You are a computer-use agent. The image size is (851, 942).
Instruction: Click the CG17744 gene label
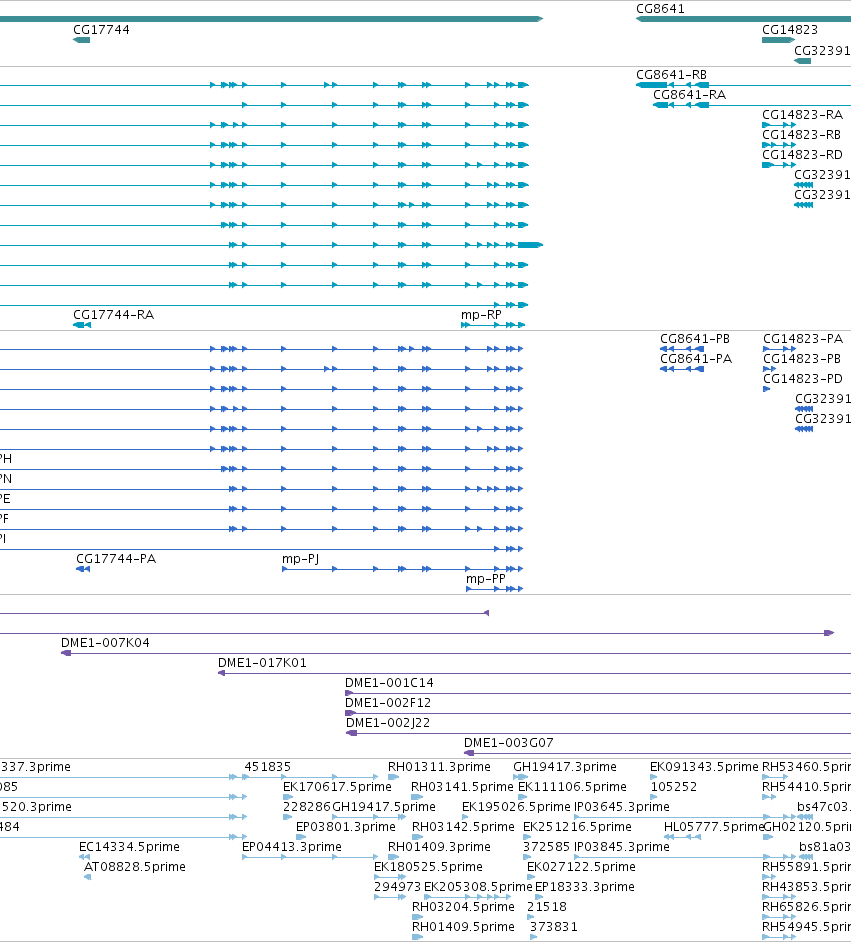[x=101, y=30]
